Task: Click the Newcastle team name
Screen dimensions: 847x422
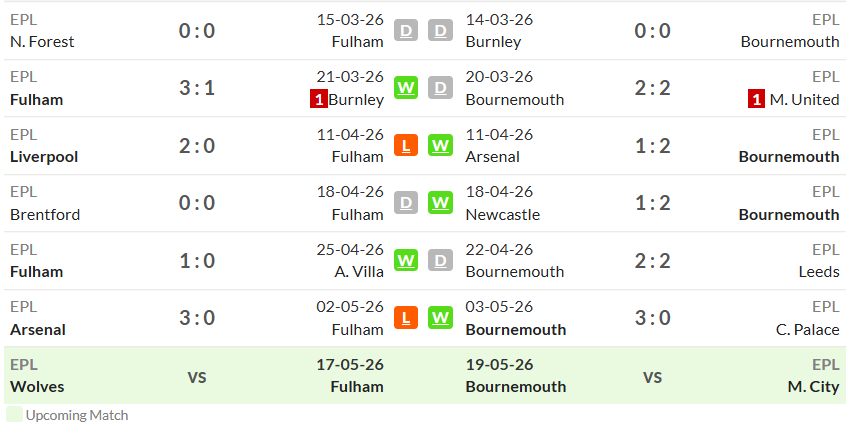Action: pyautogui.click(x=503, y=215)
